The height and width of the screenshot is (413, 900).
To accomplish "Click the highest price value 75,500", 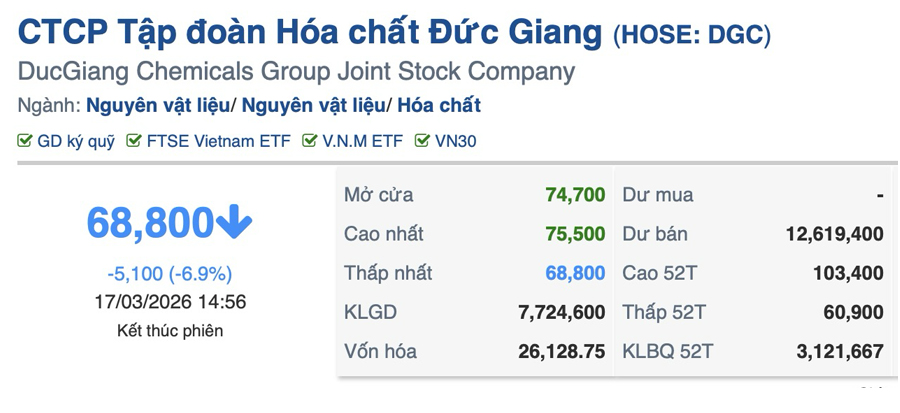I will pos(575,234).
